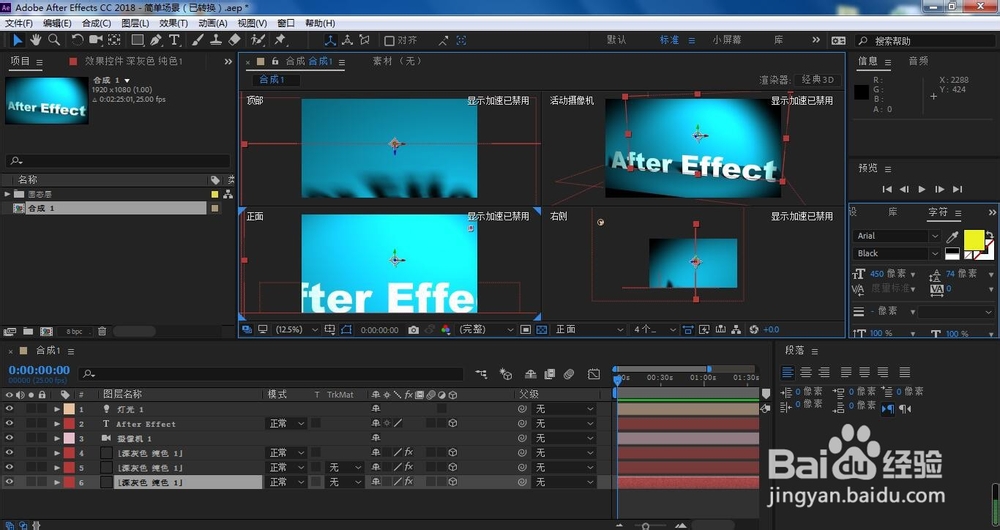Open channel and color management settings icon
Image resolution: width=1000 pixels, height=530 pixels.
pos(446,330)
